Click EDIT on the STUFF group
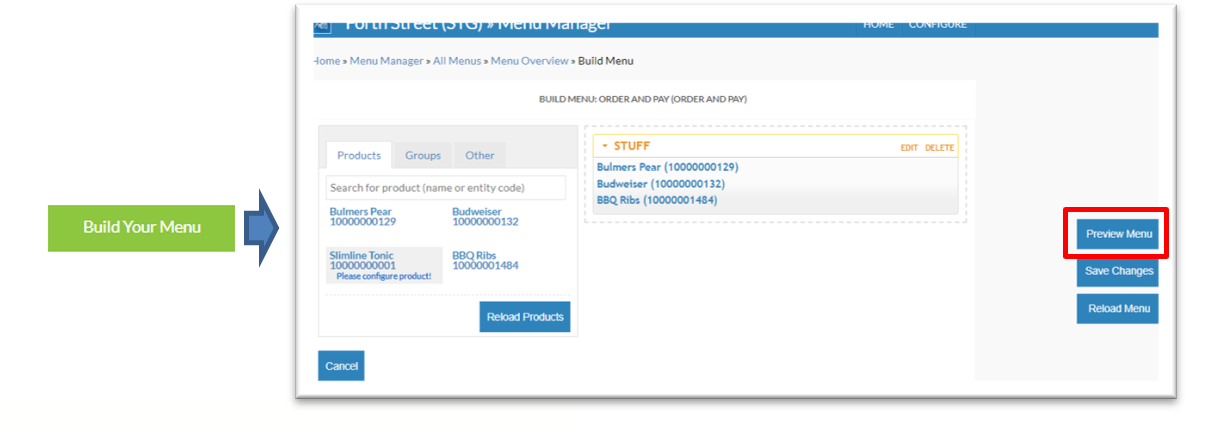The height and width of the screenshot is (424, 1208). pos(909,148)
